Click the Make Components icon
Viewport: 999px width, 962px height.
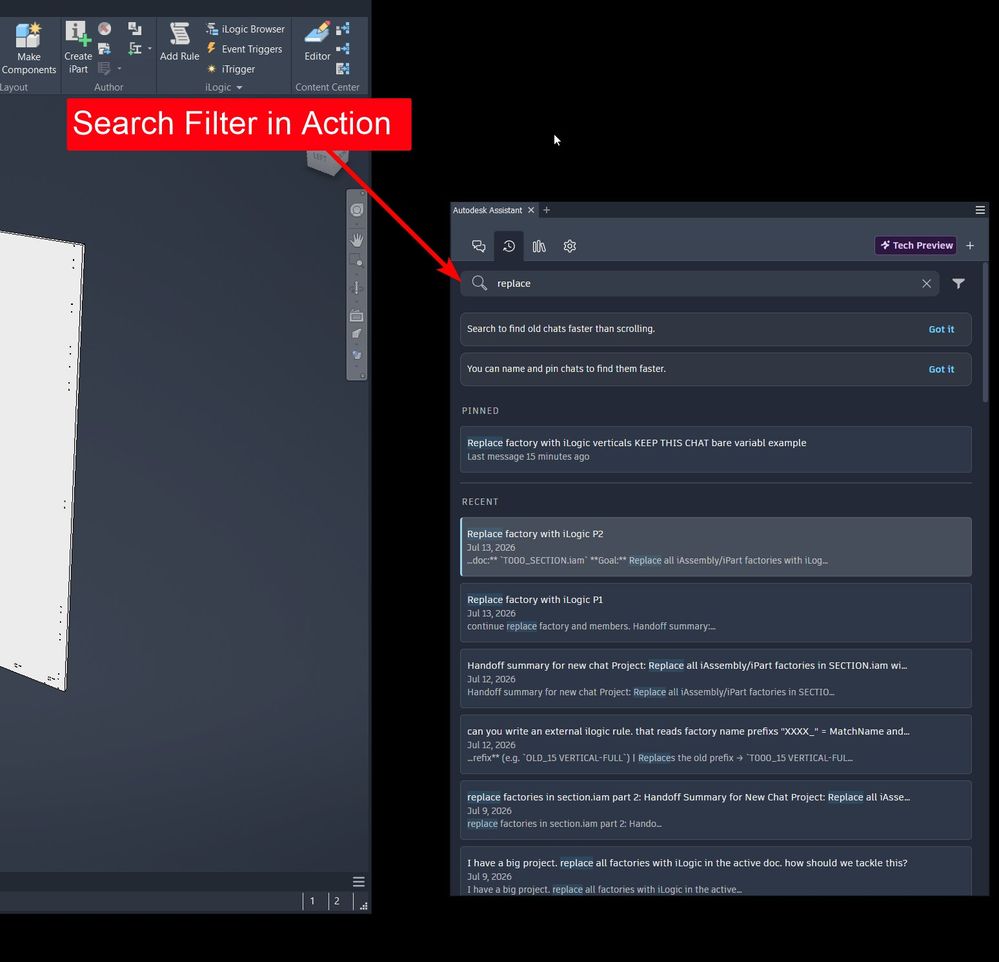(28, 34)
